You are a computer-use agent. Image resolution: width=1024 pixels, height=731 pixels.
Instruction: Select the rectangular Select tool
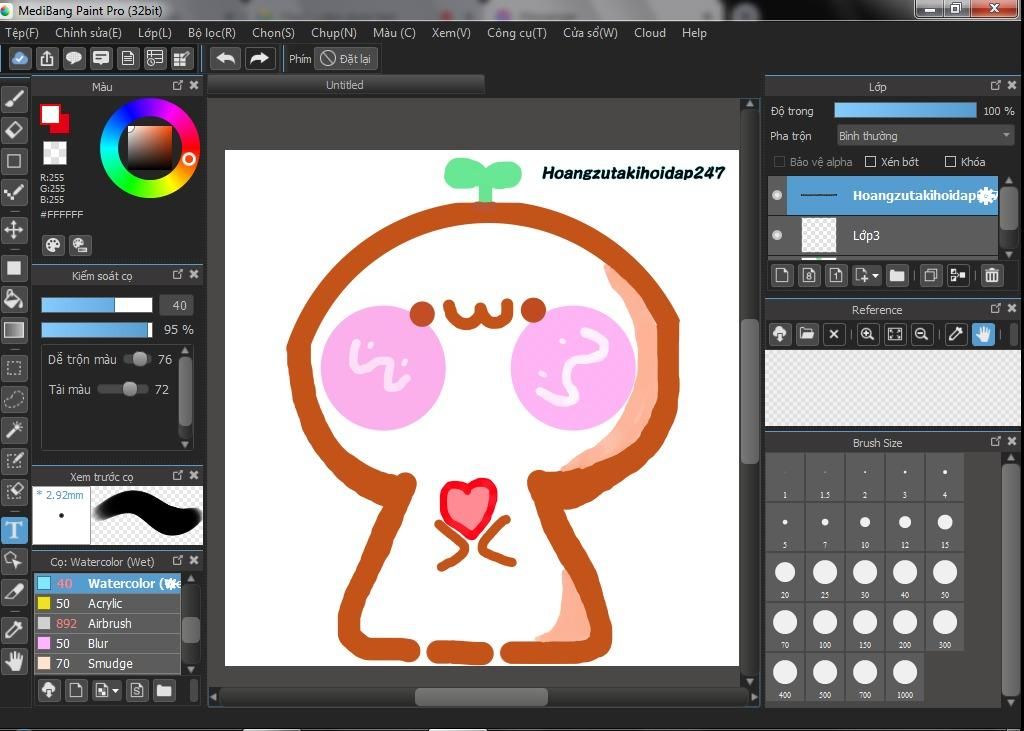(14, 368)
